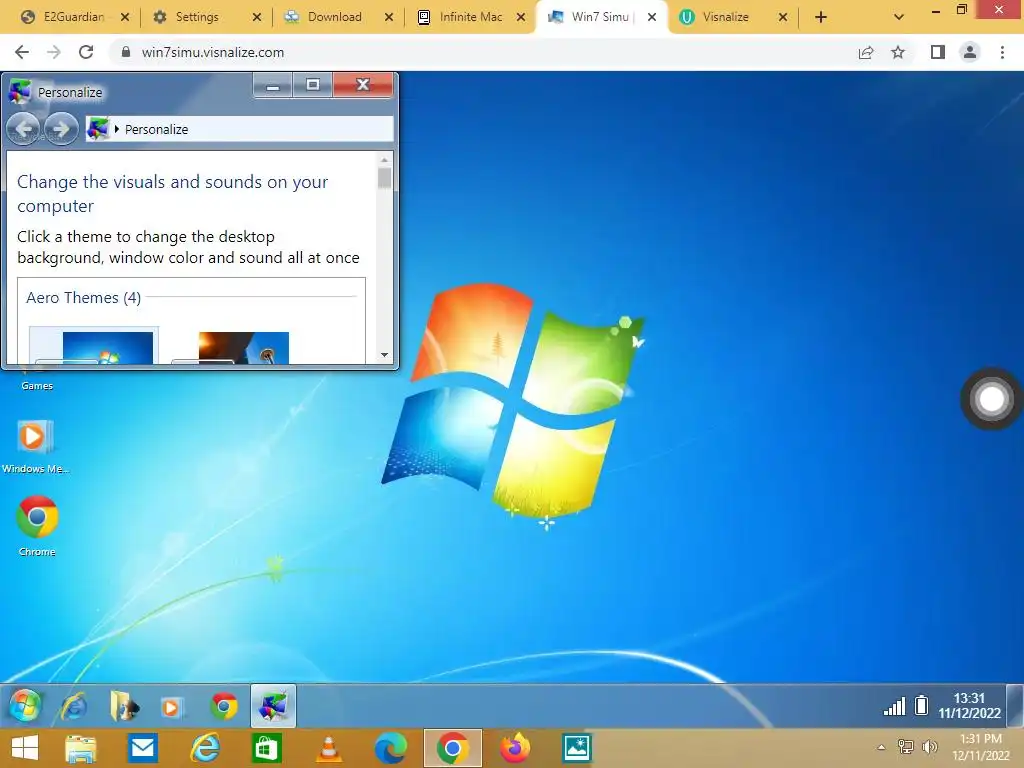Open Firefox on host taskbar
This screenshot has height=768, width=1024.
point(515,748)
